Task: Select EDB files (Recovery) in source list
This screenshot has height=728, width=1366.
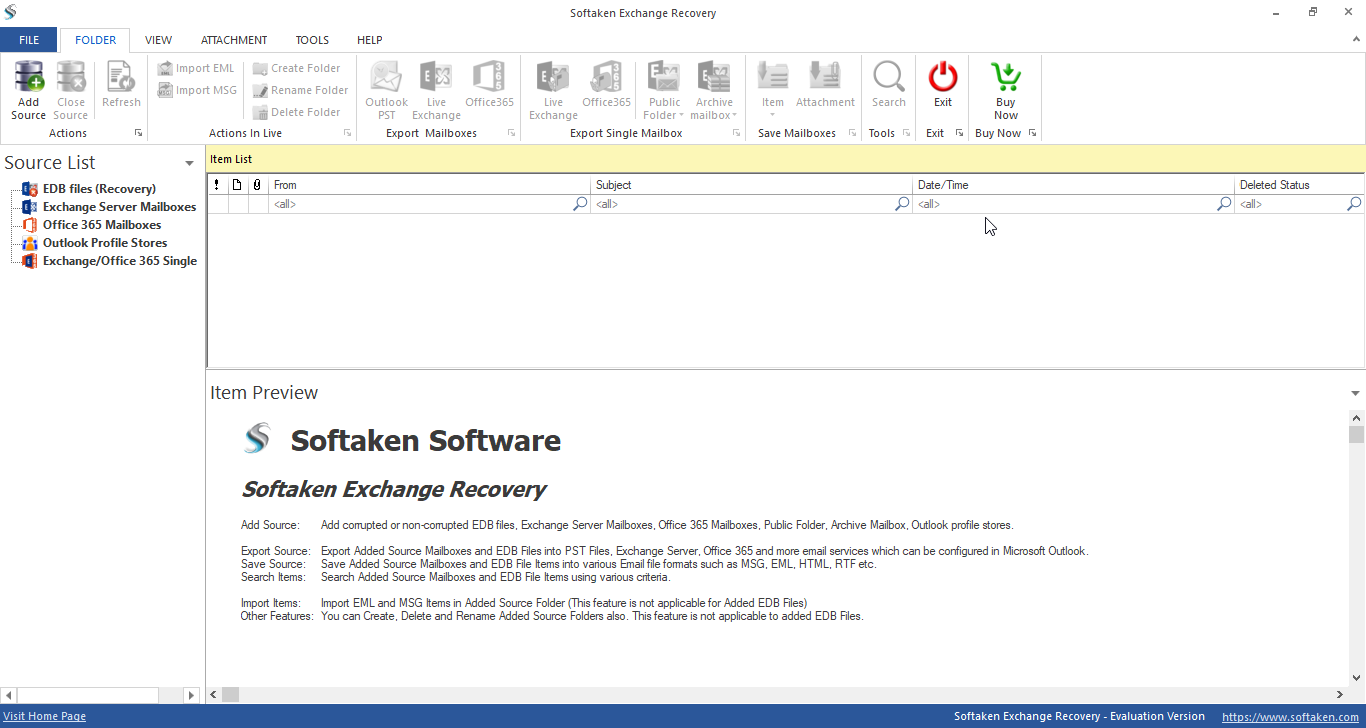Action: click(99, 189)
